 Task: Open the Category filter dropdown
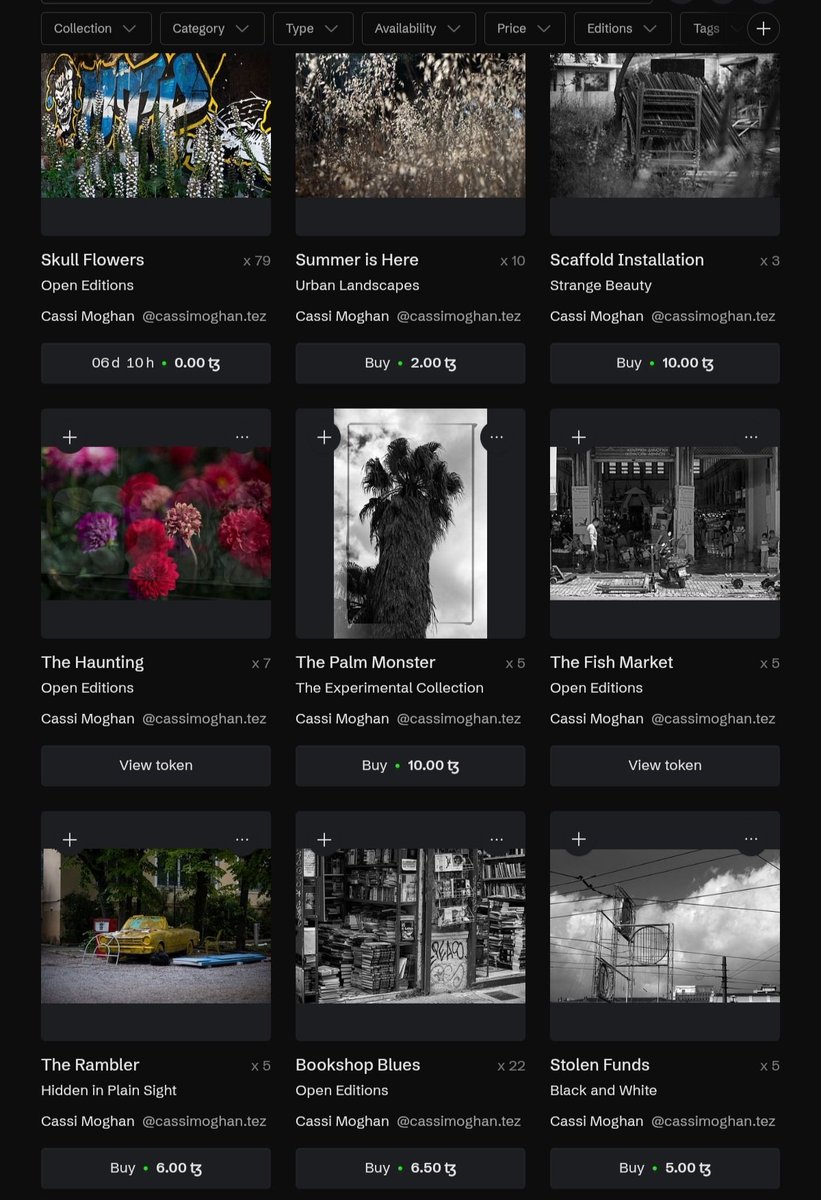pos(212,28)
